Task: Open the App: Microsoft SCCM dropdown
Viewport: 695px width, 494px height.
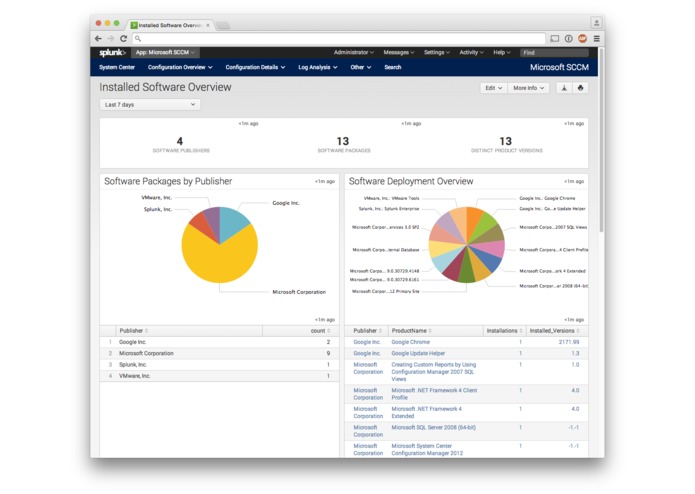Action: (x=165, y=52)
